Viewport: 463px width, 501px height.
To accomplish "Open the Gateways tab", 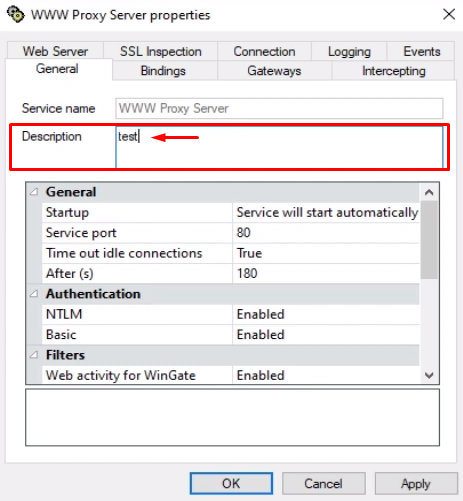I will 274,71.
